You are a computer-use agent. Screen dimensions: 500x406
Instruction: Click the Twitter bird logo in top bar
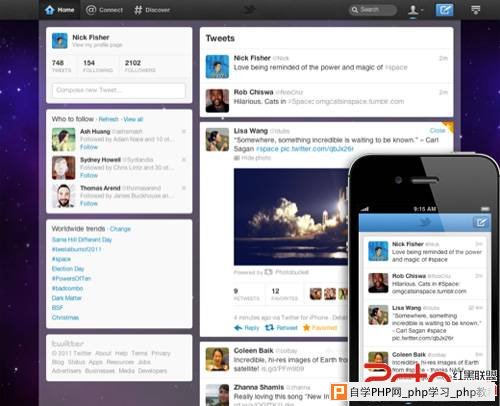[249, 10]
